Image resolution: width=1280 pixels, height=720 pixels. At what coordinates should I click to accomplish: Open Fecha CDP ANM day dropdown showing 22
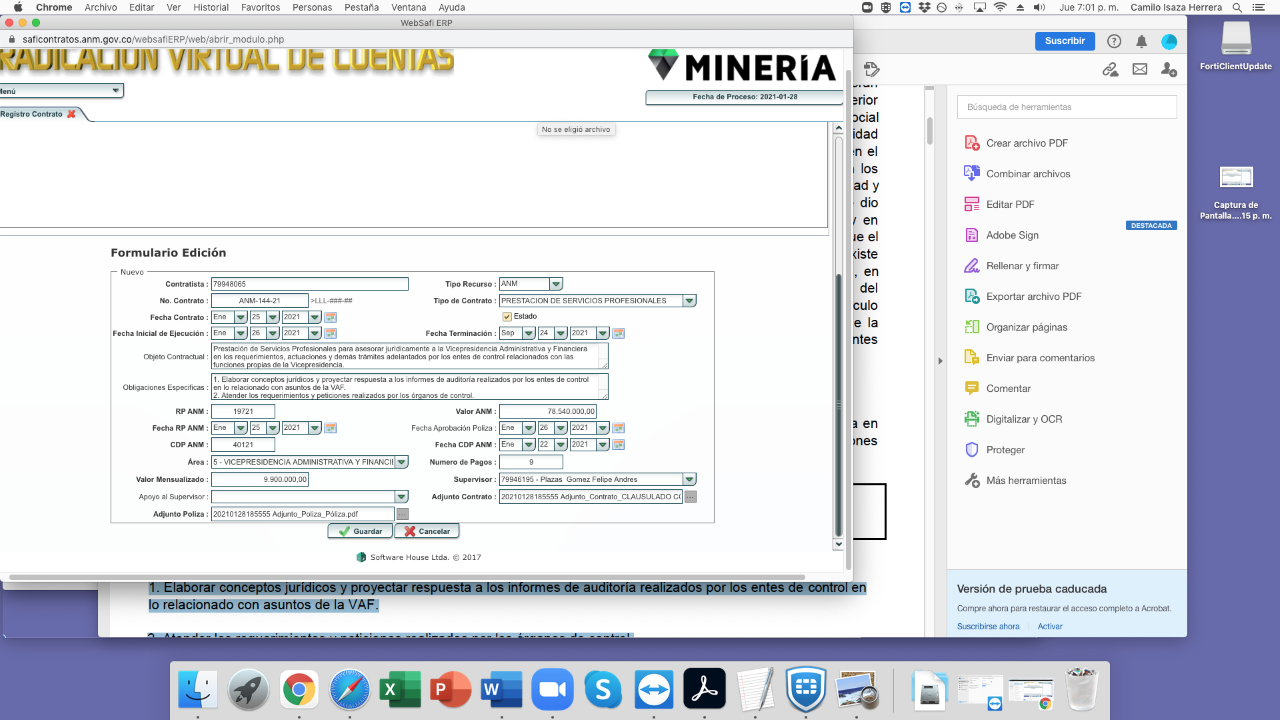click(552, 444)
